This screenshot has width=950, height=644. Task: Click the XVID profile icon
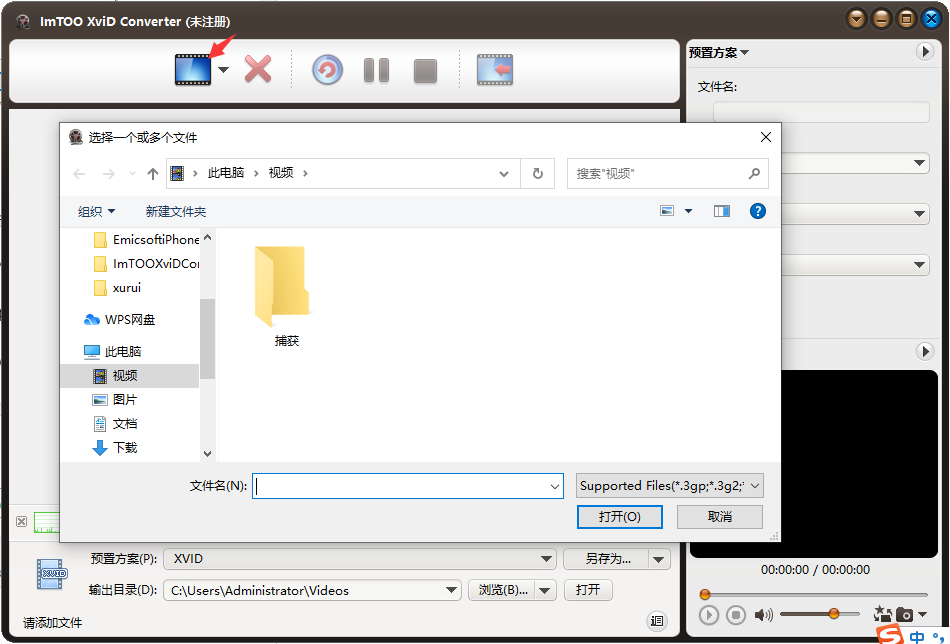click(x=51, y=574)
